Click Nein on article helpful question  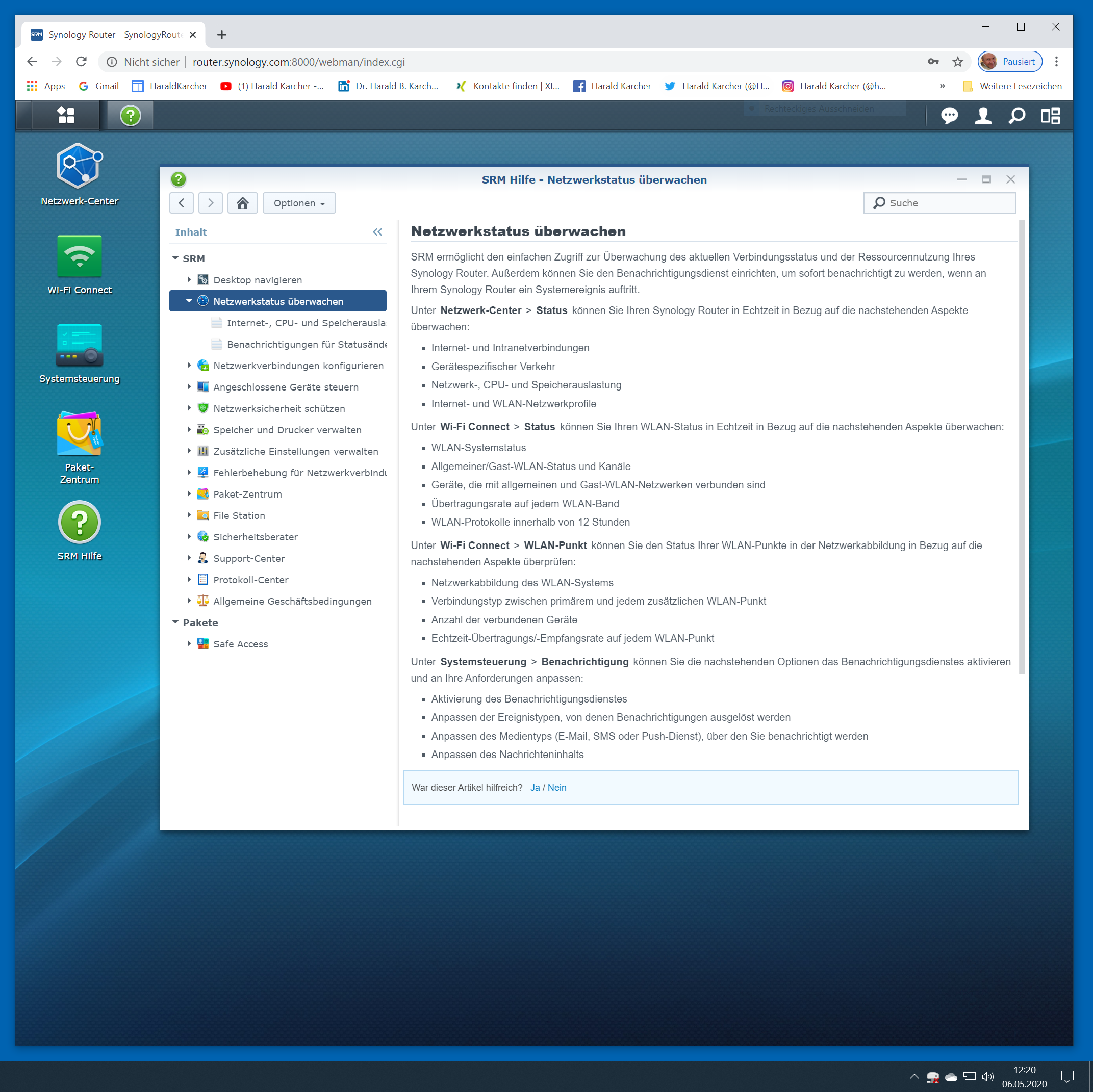[x=556, y=787]
